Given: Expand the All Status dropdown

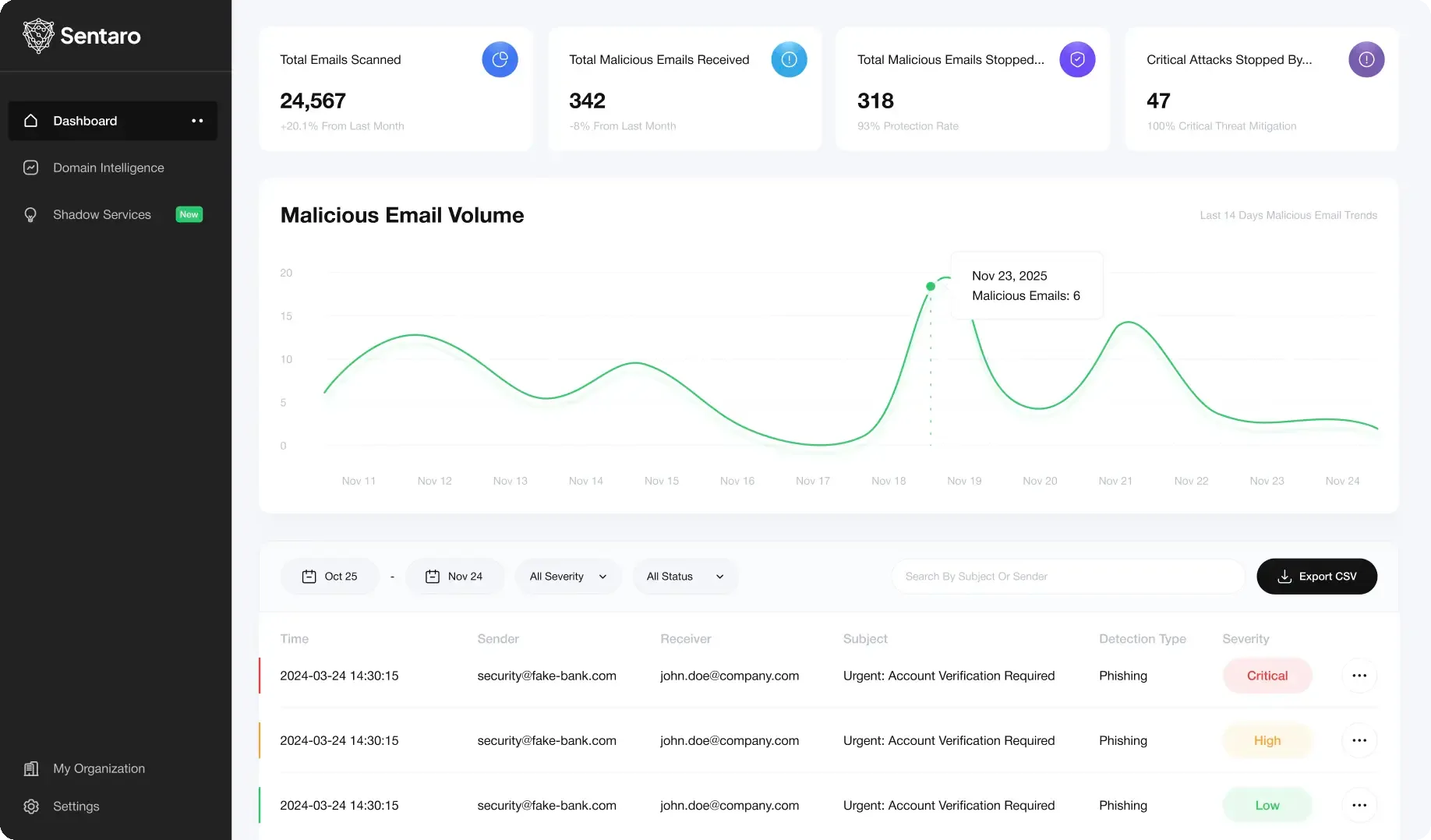Looking at the screenshot, I should (685, 577).
